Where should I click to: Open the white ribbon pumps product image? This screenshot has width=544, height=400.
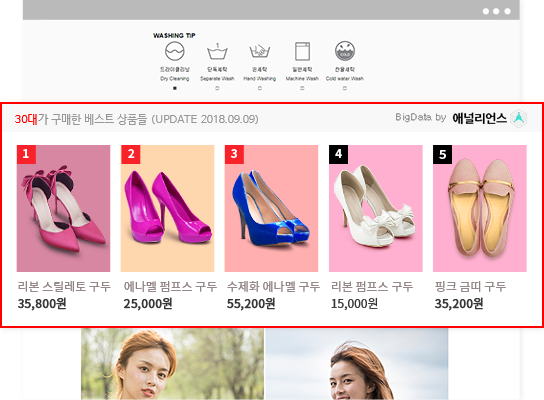376,208
